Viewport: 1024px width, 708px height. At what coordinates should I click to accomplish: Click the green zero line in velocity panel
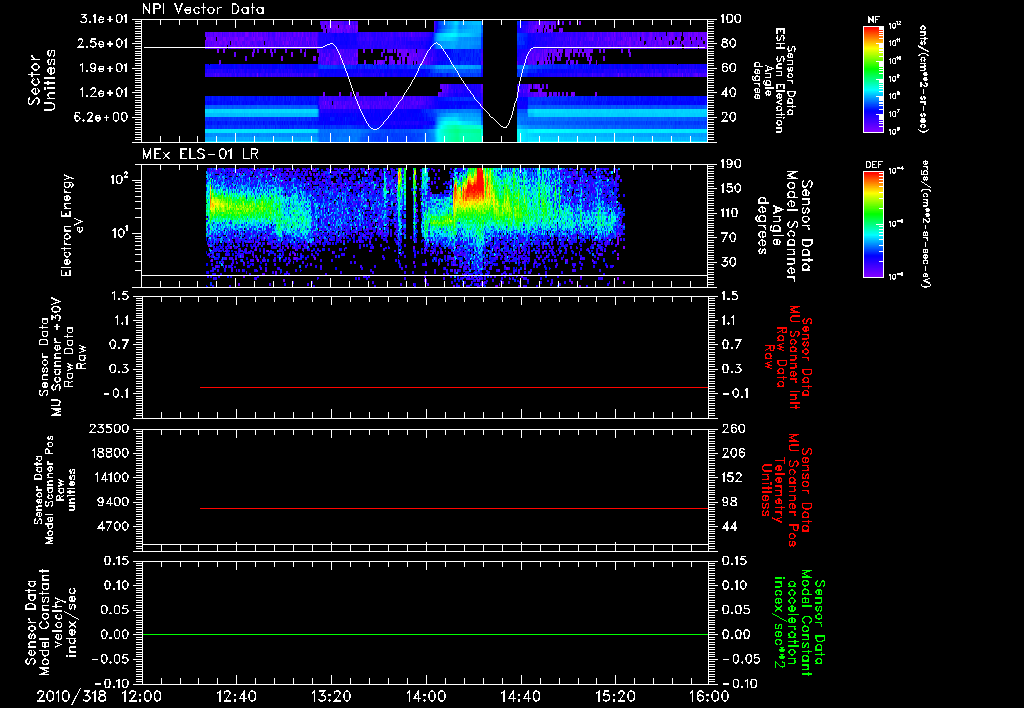coord(425,634)
